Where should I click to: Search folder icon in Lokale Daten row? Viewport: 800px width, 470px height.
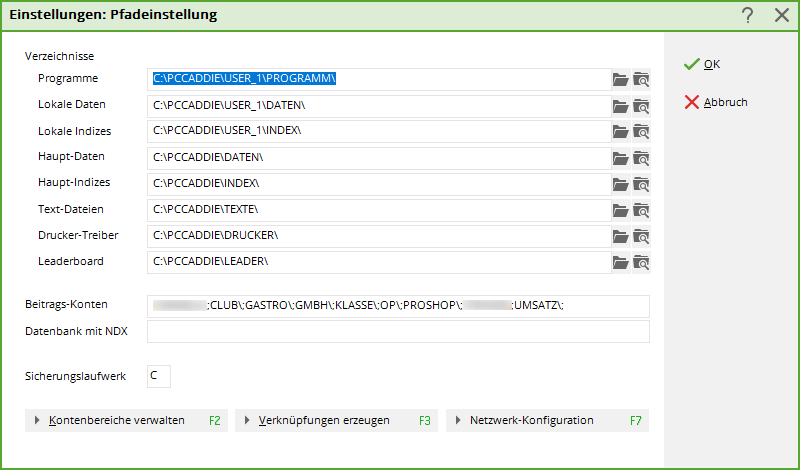[x=641, y=106]
